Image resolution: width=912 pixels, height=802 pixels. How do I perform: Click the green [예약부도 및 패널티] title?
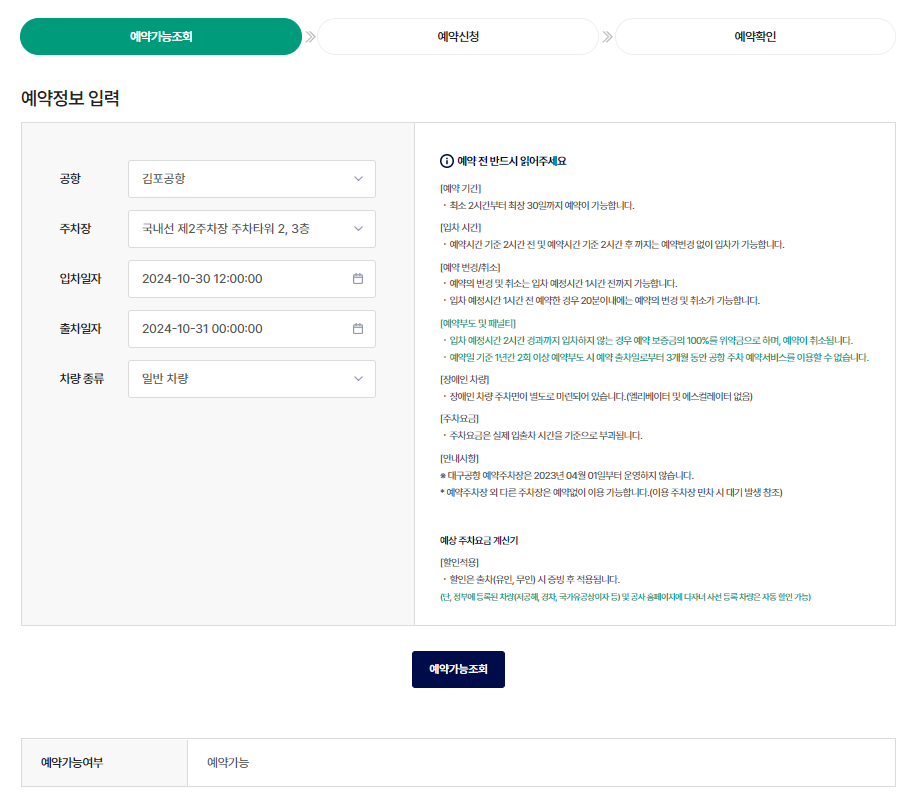[478, 323]
